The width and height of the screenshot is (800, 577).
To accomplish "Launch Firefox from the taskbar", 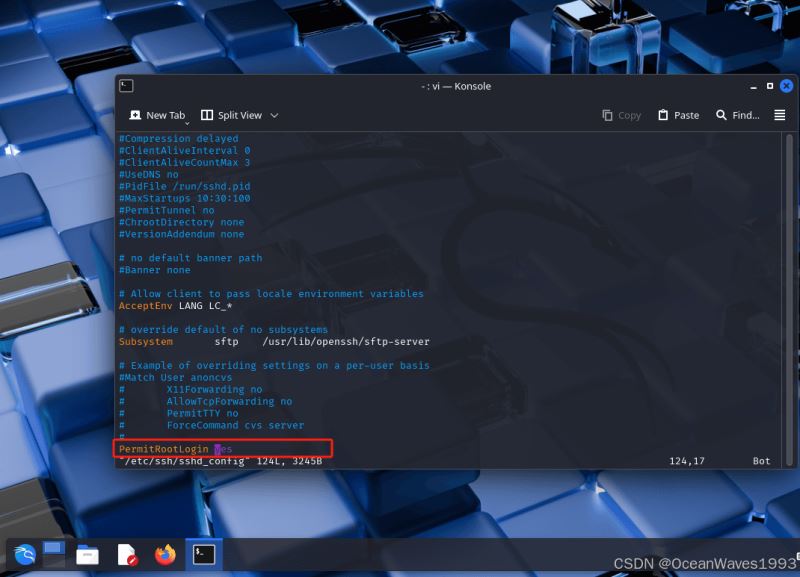I will tap(165, 554).
